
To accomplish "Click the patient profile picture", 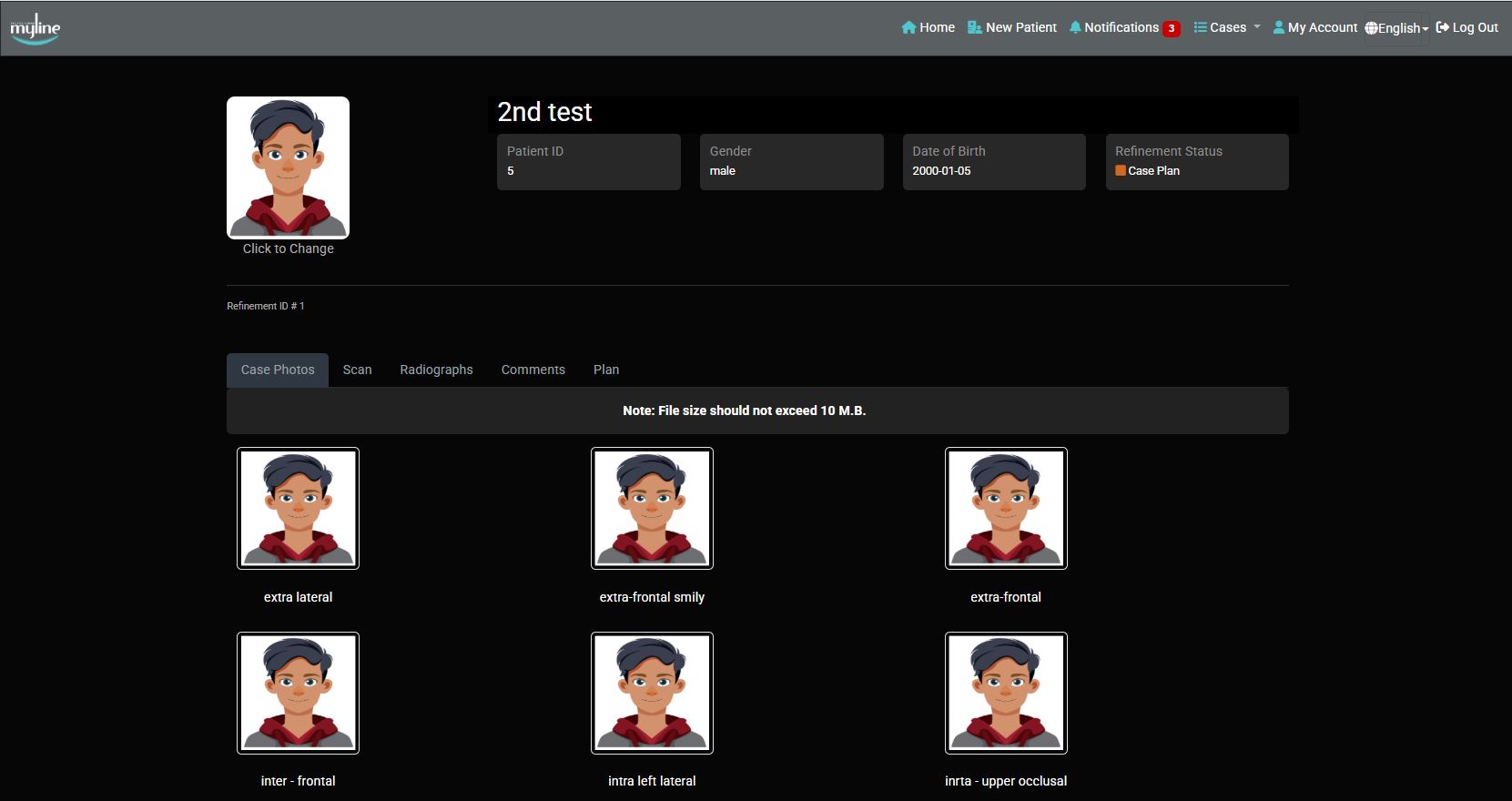I will tap(288, 167).
